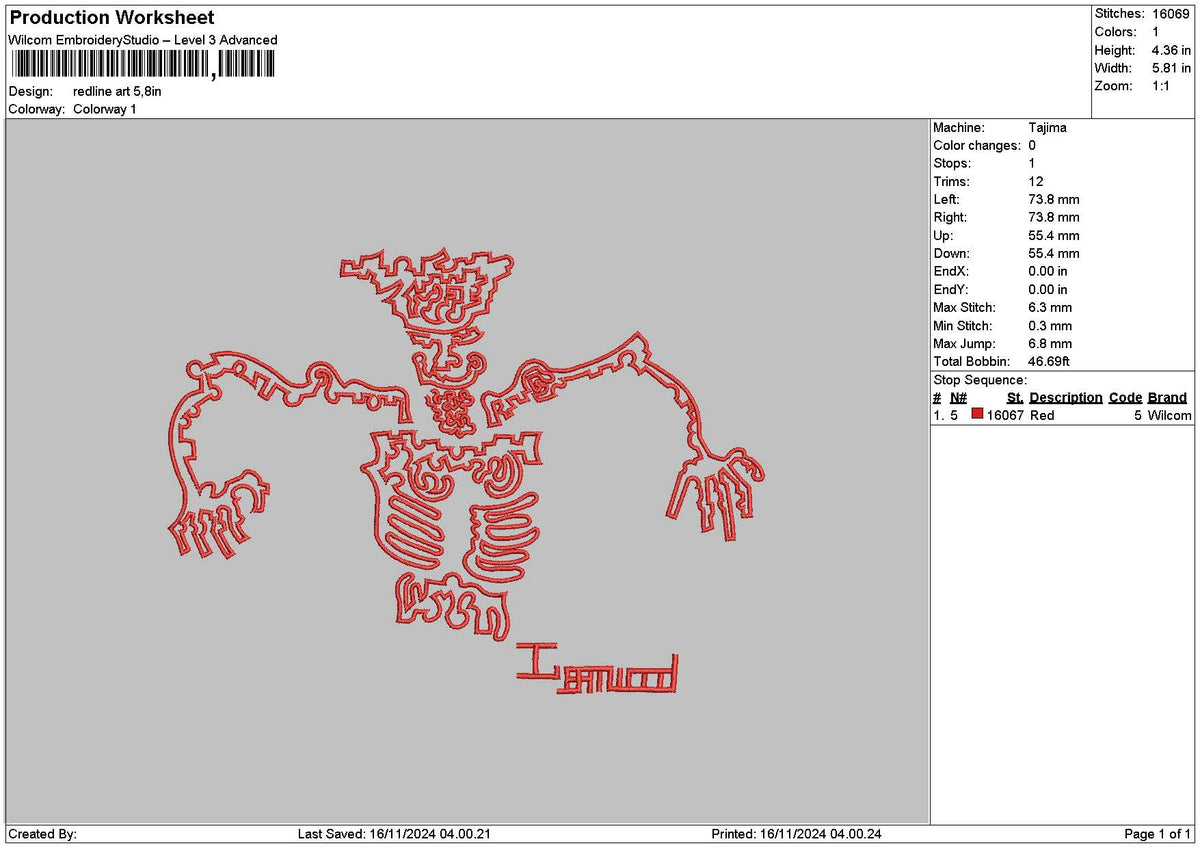Click the Left value 73.8 mm
The image size is (1200, 848).
point(1054,200)
